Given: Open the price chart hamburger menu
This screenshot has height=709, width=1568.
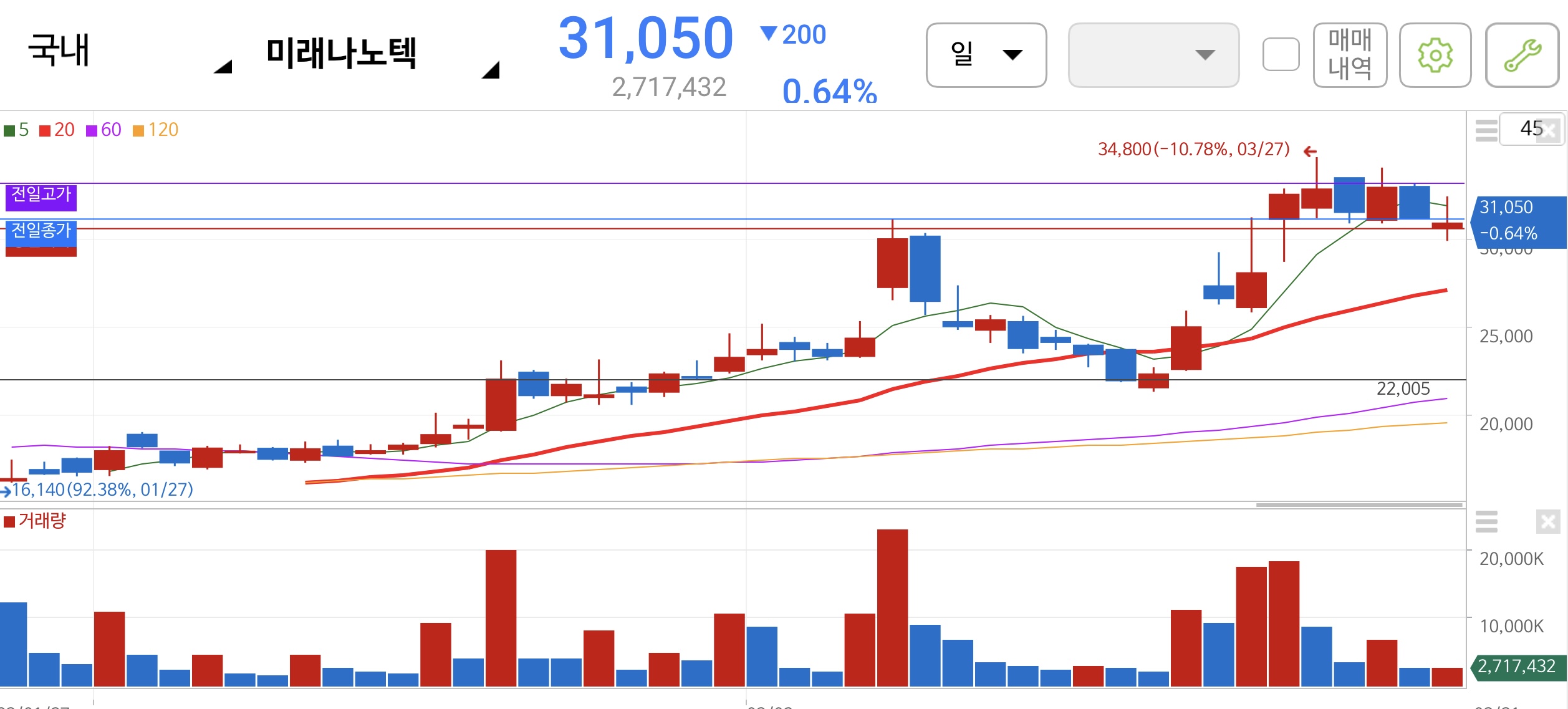Looking at the screenshot, I should pos(1486,131).
